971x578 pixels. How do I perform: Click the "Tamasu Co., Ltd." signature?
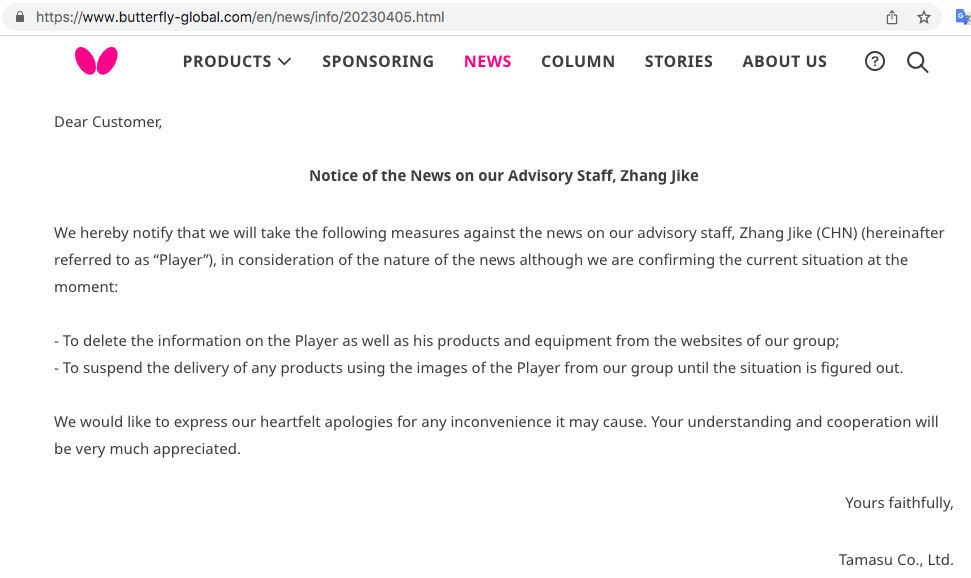point(896,560)
